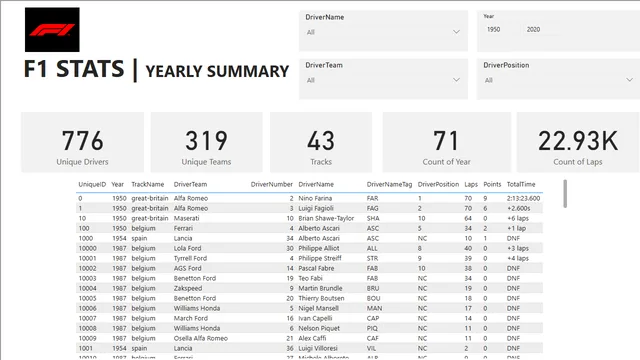Click the Tyrrell Ford team cell
This screenshot has height=360, width=640.
[190, 258]
